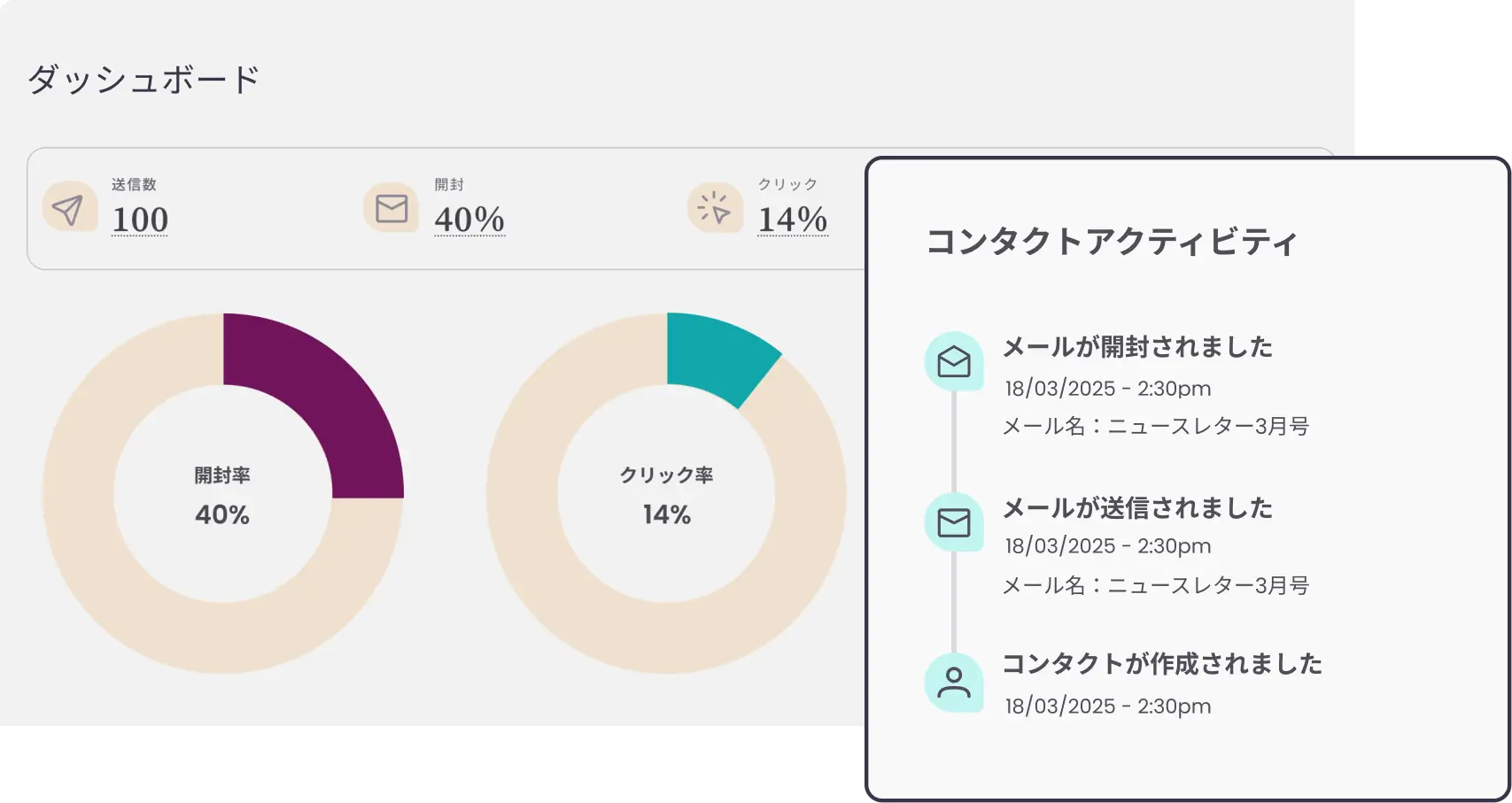Click メール名：ニュースレター3月号 under opened email
Image resolution: width=1512 pixels, height=803 pixels.
(x=1156, y=427)
